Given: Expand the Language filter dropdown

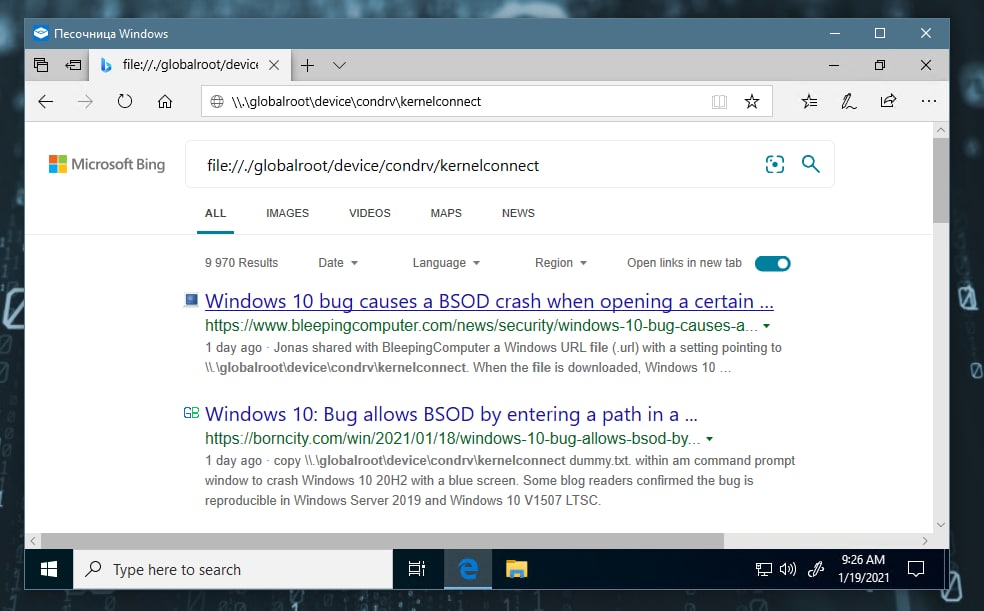Looking at the screenshot, I should tap(446, 263).
